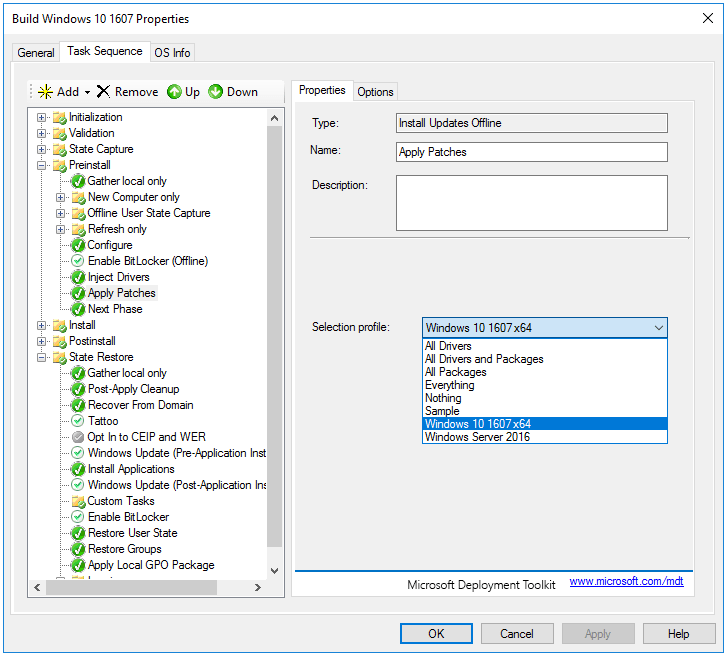Screen dimensions: 726x656
Task: Click the checkmark icon beside Next Phase
Action: (78, 309)
